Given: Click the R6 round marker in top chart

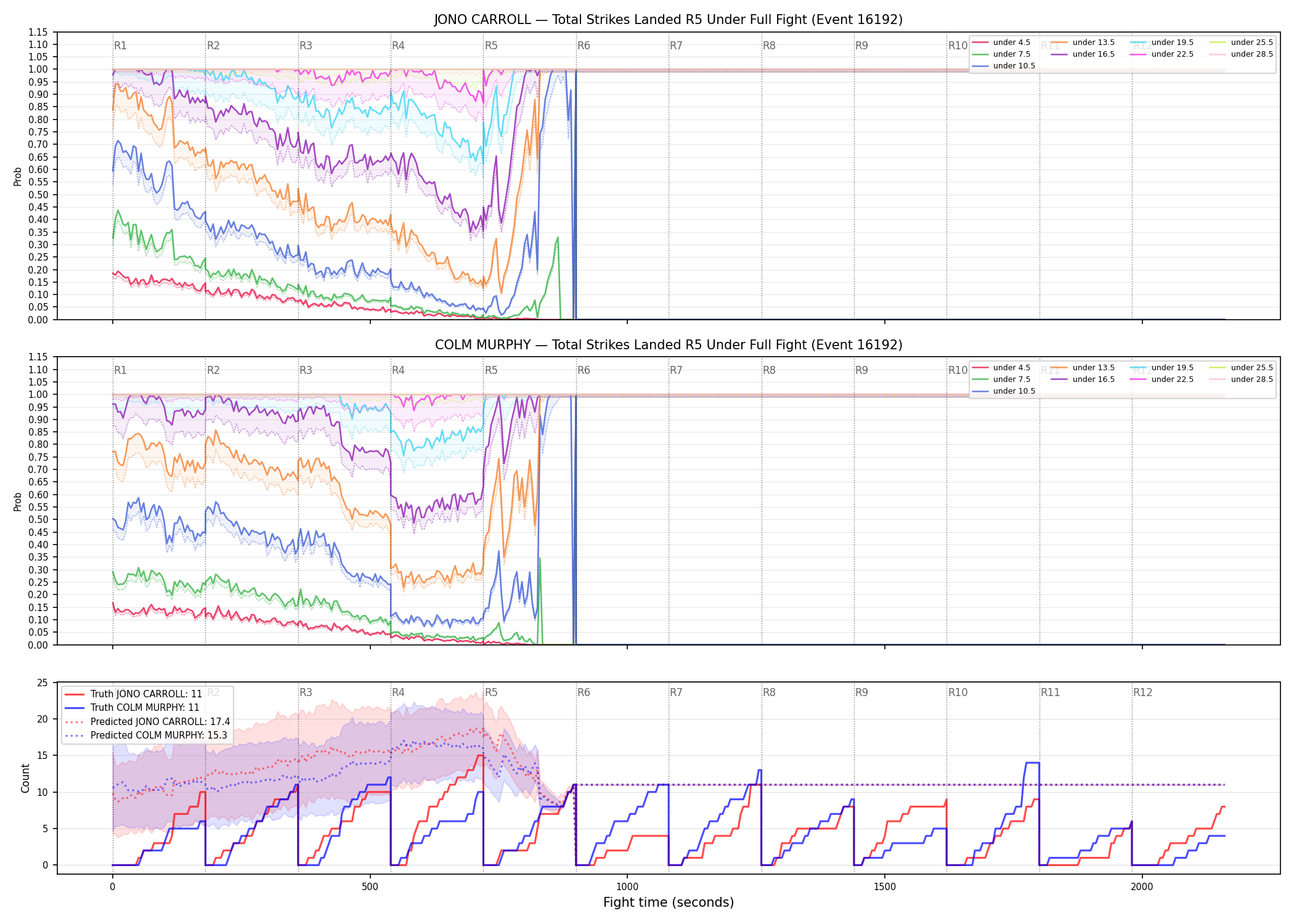Looking at the screenshot, I should click(x=584, y=46).
